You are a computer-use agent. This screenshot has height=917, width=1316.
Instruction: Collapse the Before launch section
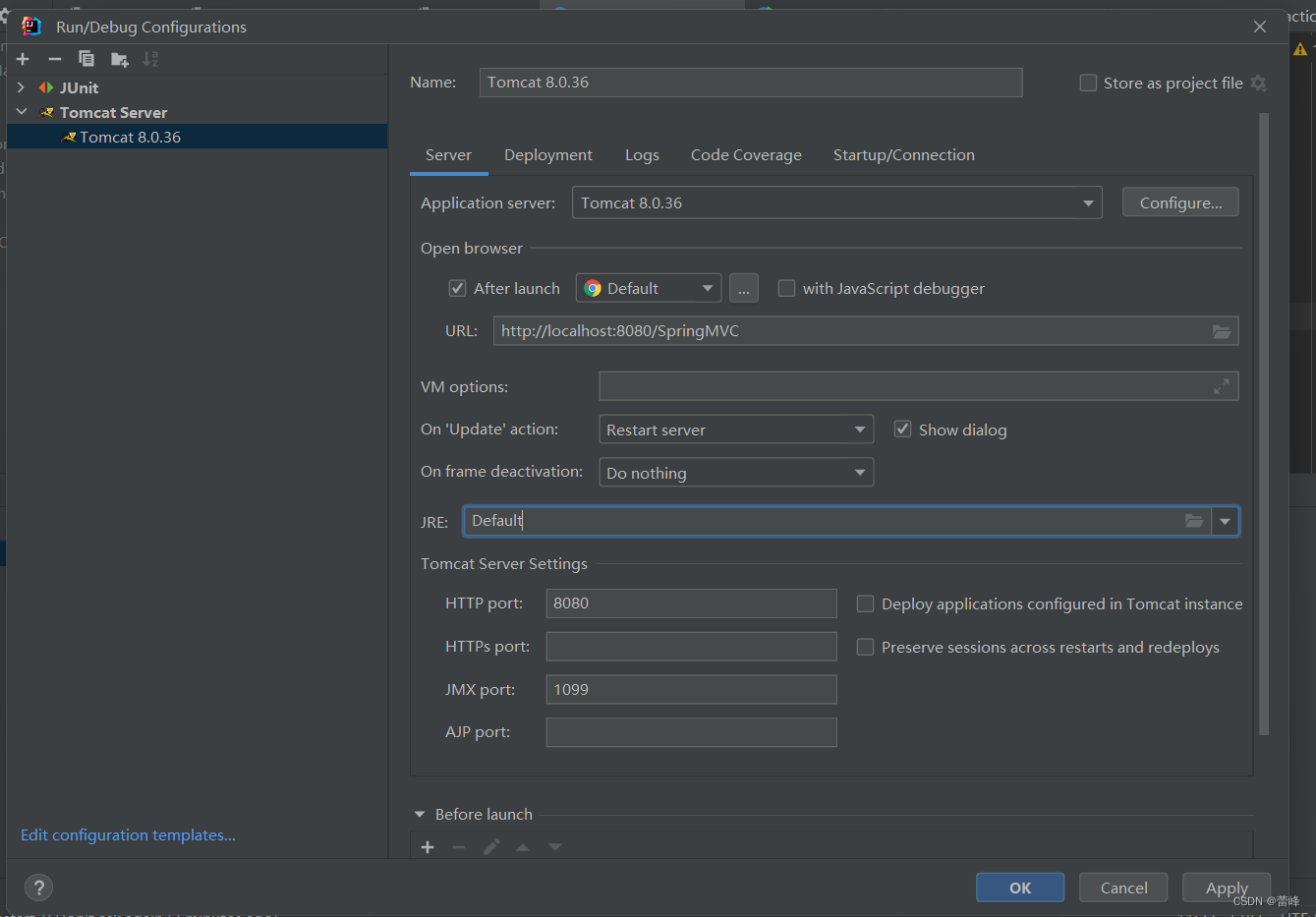420,814
